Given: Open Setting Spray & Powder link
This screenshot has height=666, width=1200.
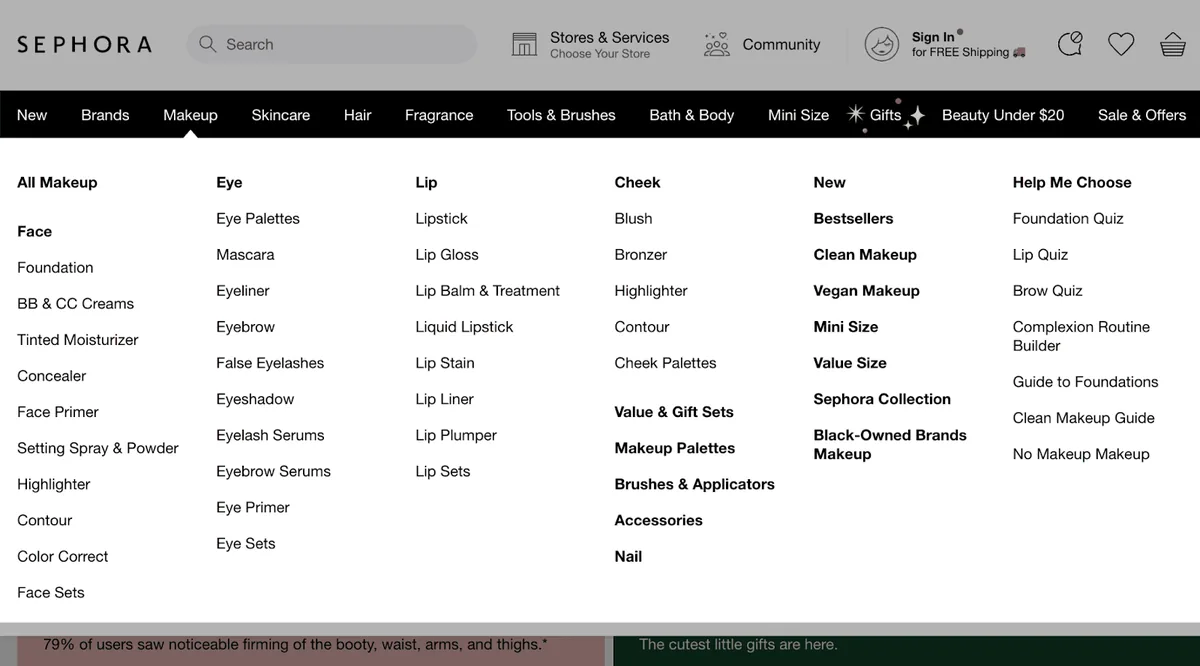Looking at the screenshot, I should coord(98,448).
